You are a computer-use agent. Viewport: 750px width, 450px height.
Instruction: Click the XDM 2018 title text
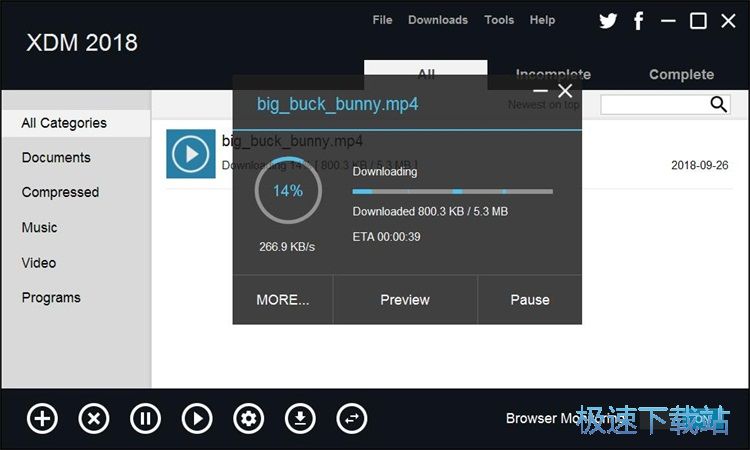82,43
